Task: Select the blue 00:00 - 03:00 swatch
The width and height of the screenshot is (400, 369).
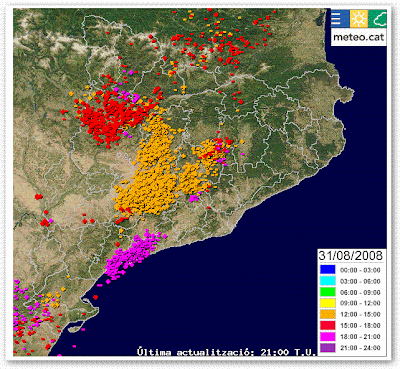Action: tap(328, 269)
